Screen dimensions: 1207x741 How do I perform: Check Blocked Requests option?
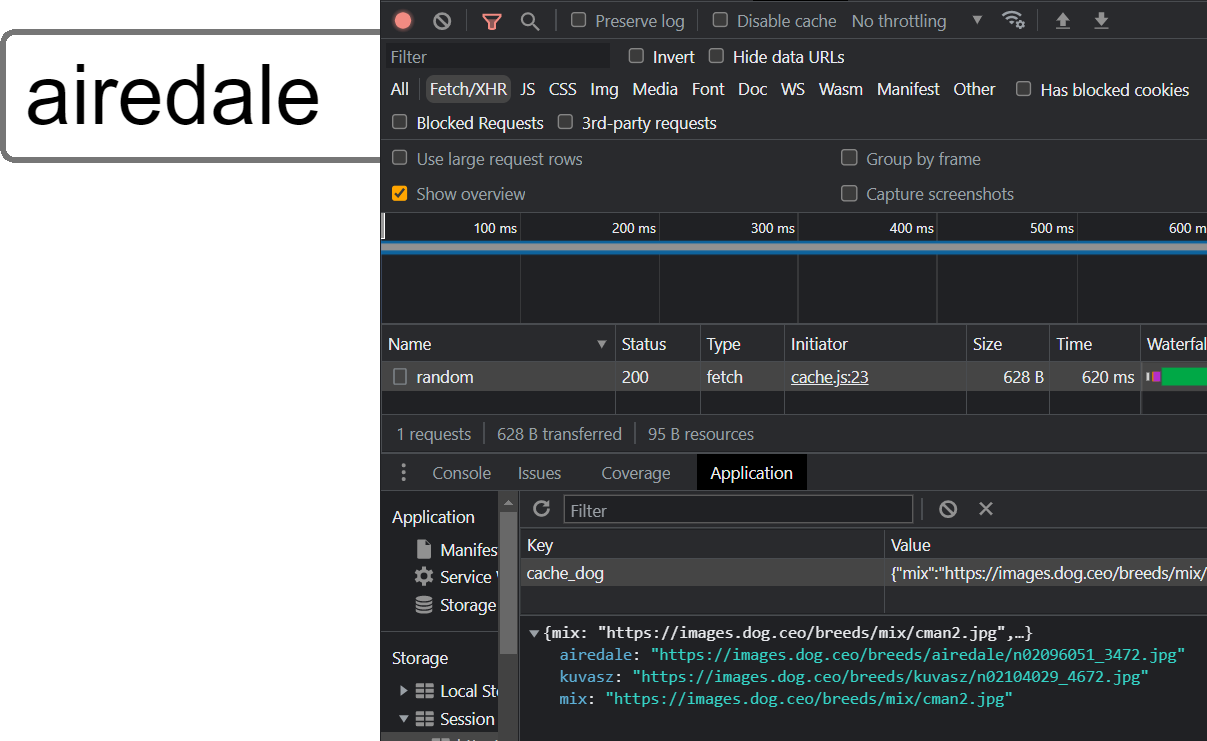400,122
